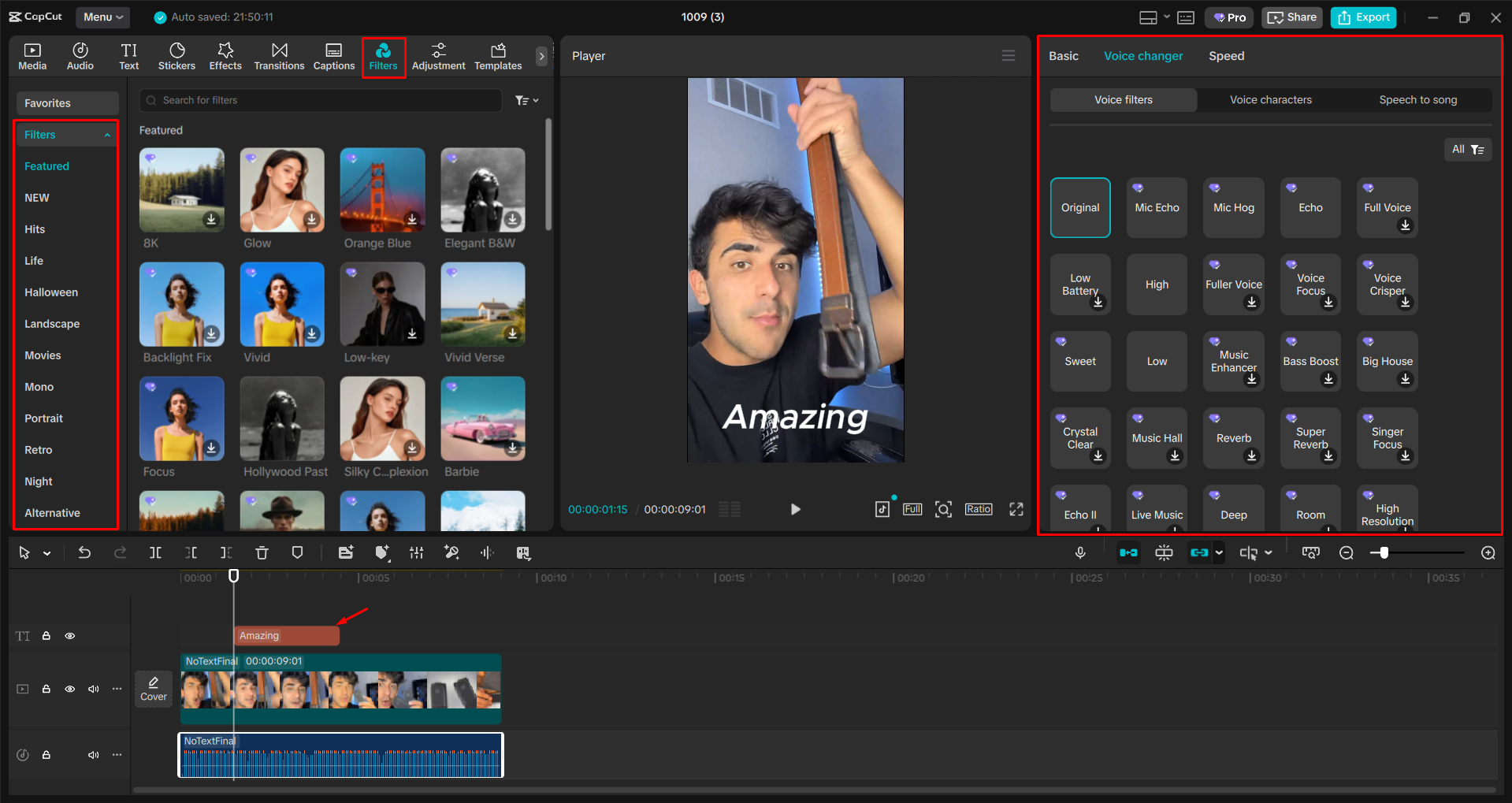1512x803 pixels.
Task: Open the Transitions panel
Action: (279, 56)
